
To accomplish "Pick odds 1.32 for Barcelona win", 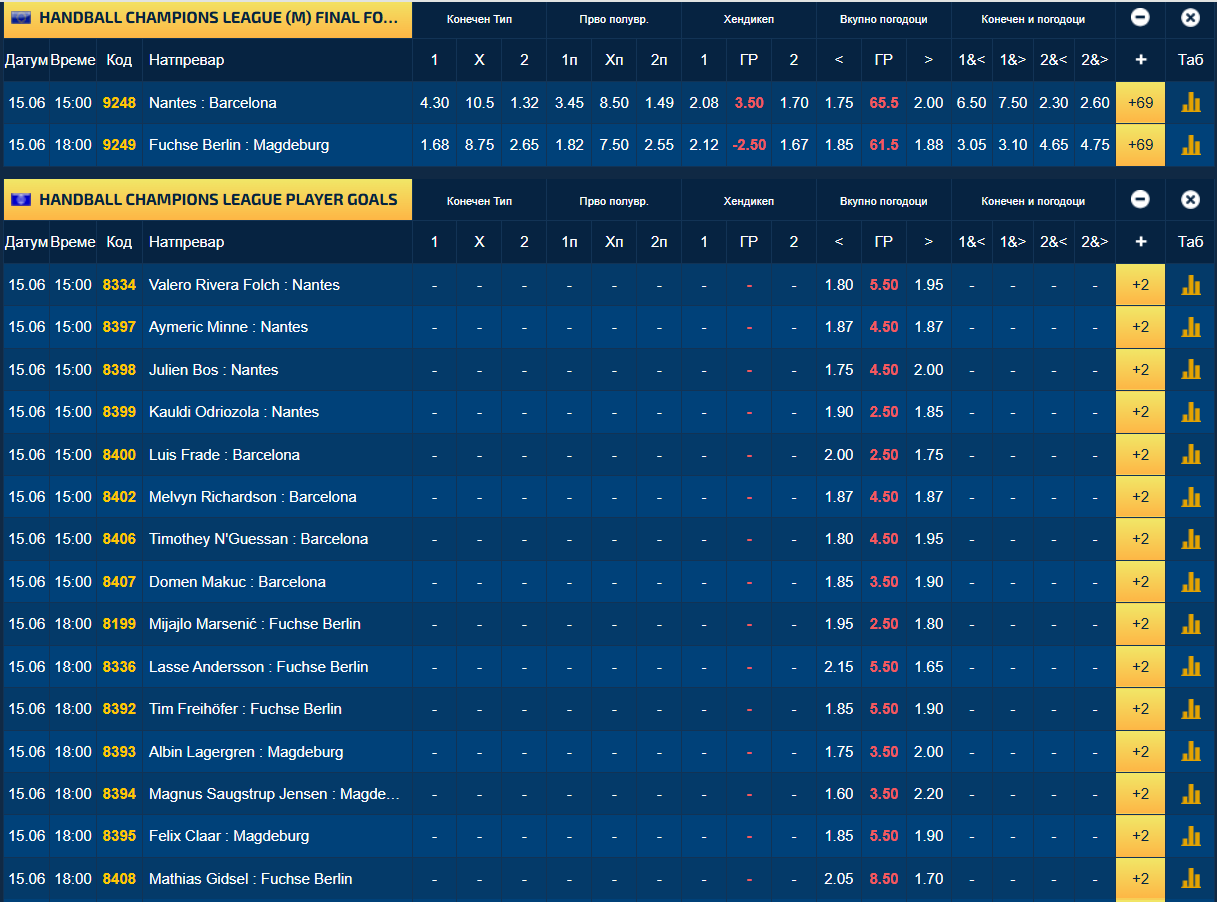I will pos(524,103).
